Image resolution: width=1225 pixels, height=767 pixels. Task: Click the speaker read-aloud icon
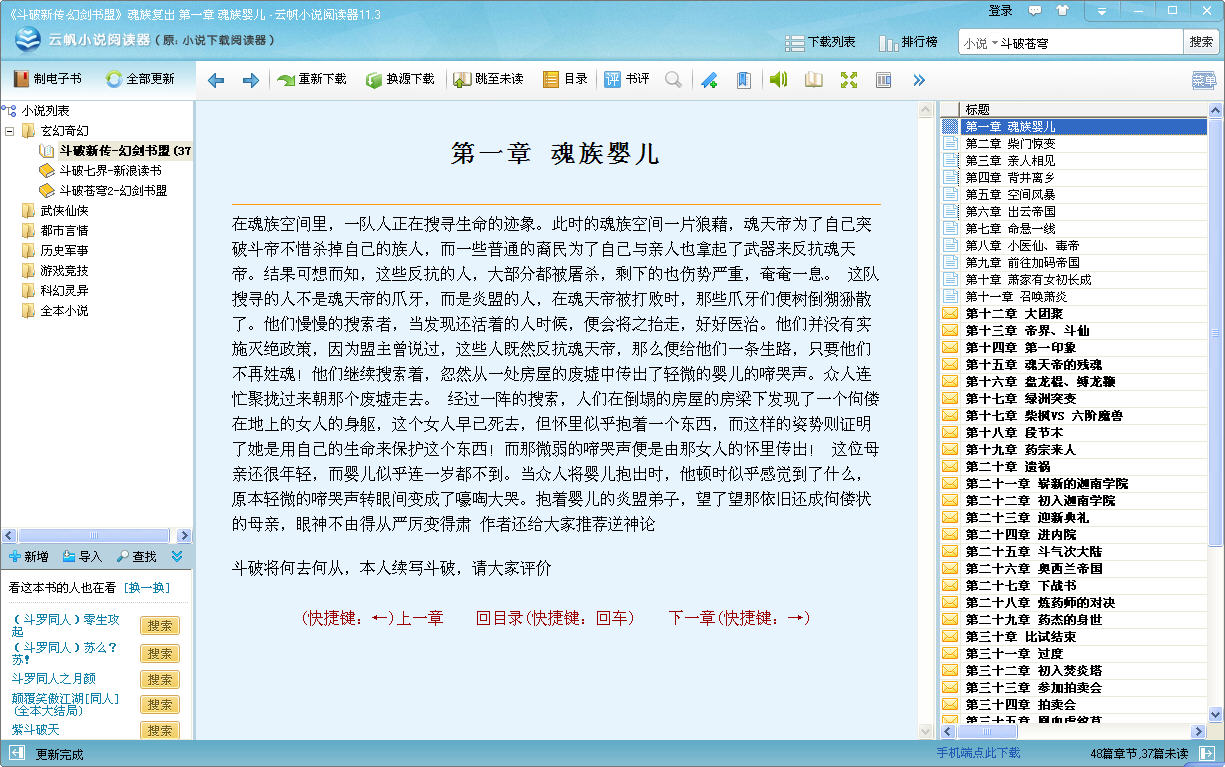pyautogui.click(x=778, y=80)
